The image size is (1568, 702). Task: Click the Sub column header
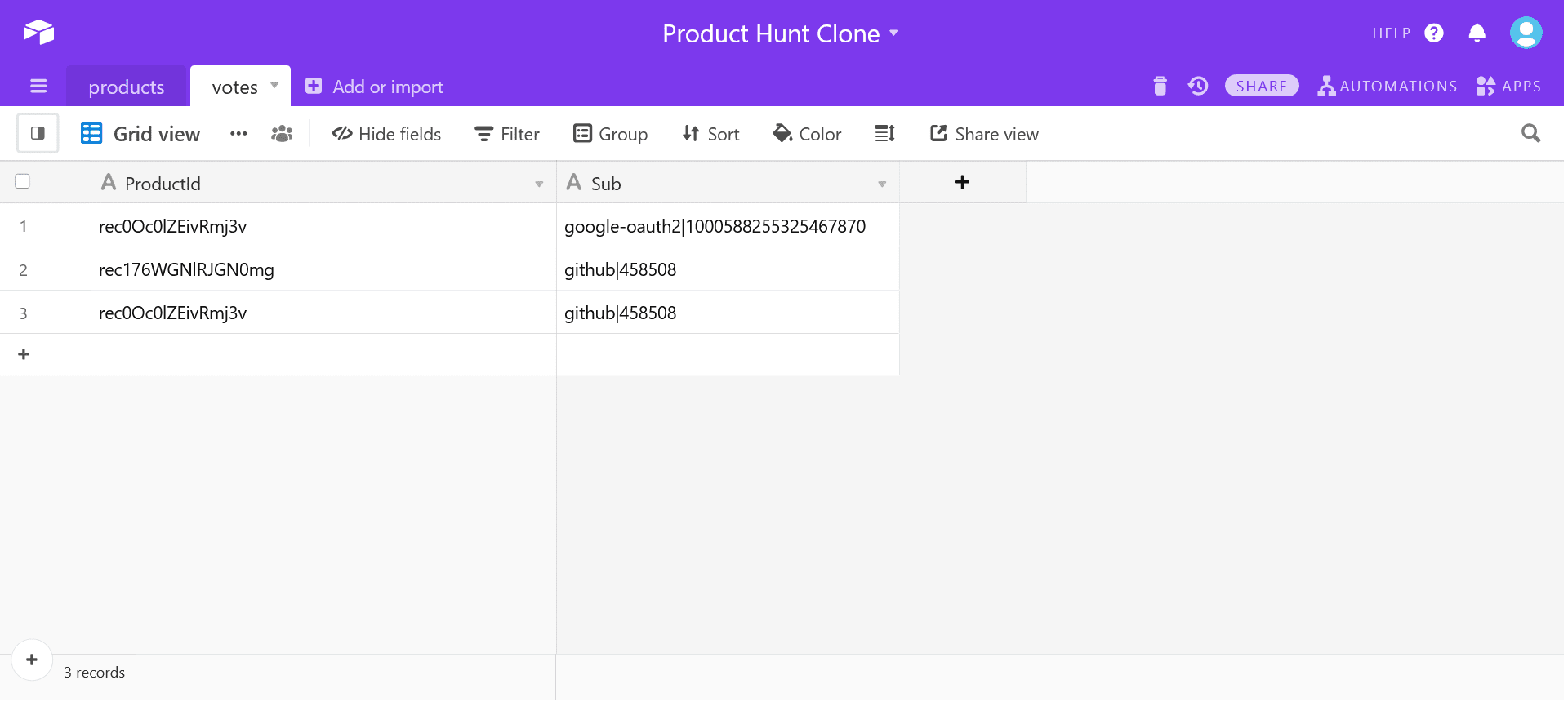tap(728, 183)
